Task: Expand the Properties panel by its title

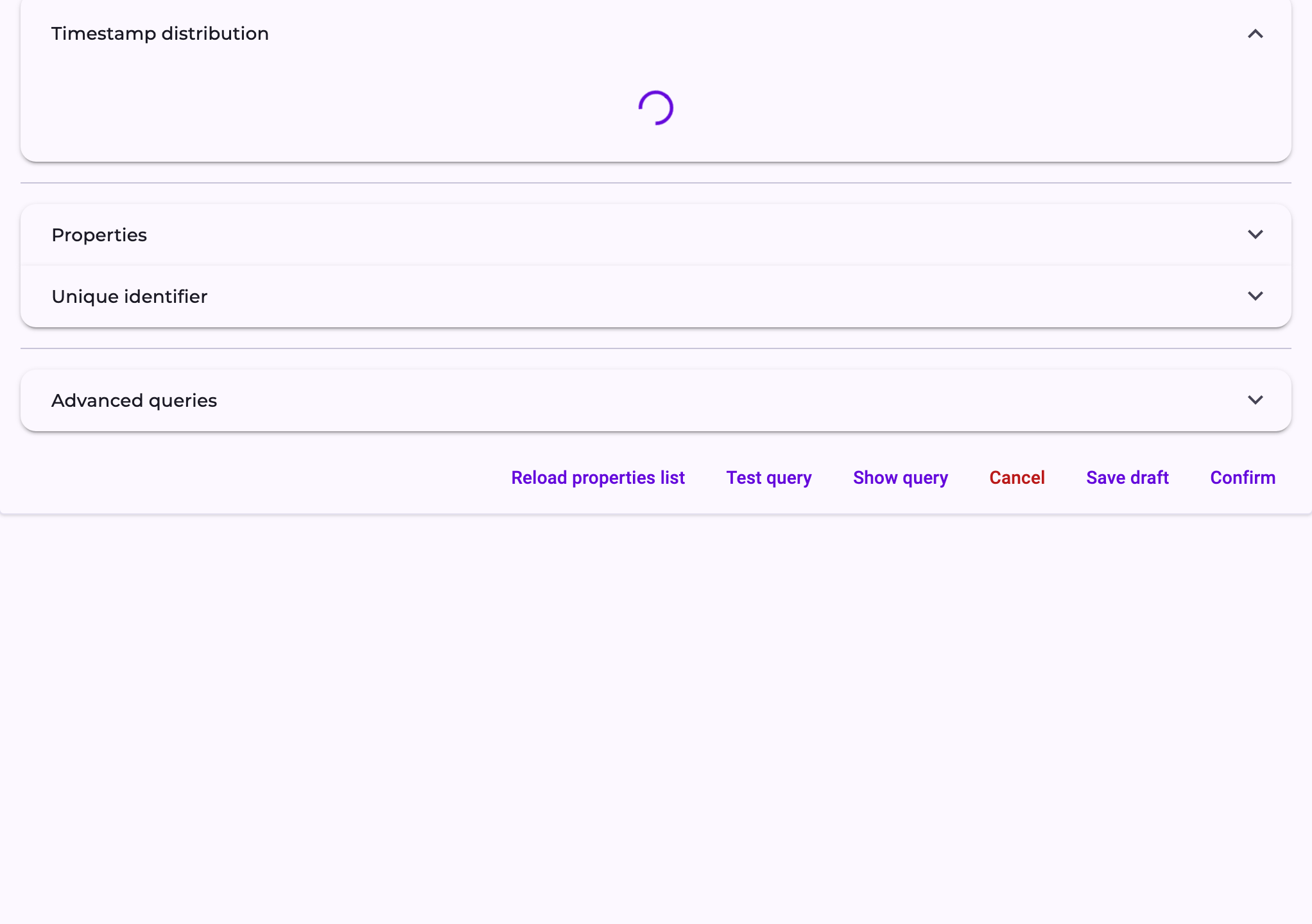Action: 99,235
